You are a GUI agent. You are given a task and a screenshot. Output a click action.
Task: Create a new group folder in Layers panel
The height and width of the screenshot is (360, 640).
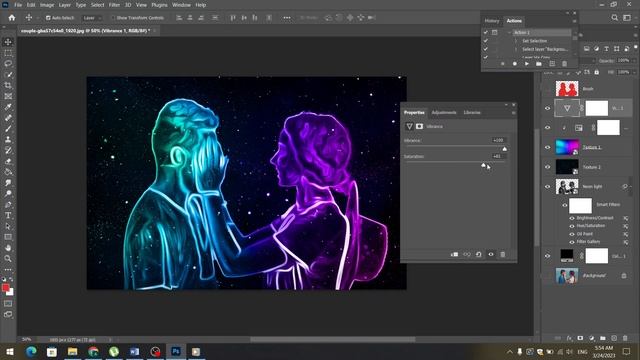coord(602,338)
